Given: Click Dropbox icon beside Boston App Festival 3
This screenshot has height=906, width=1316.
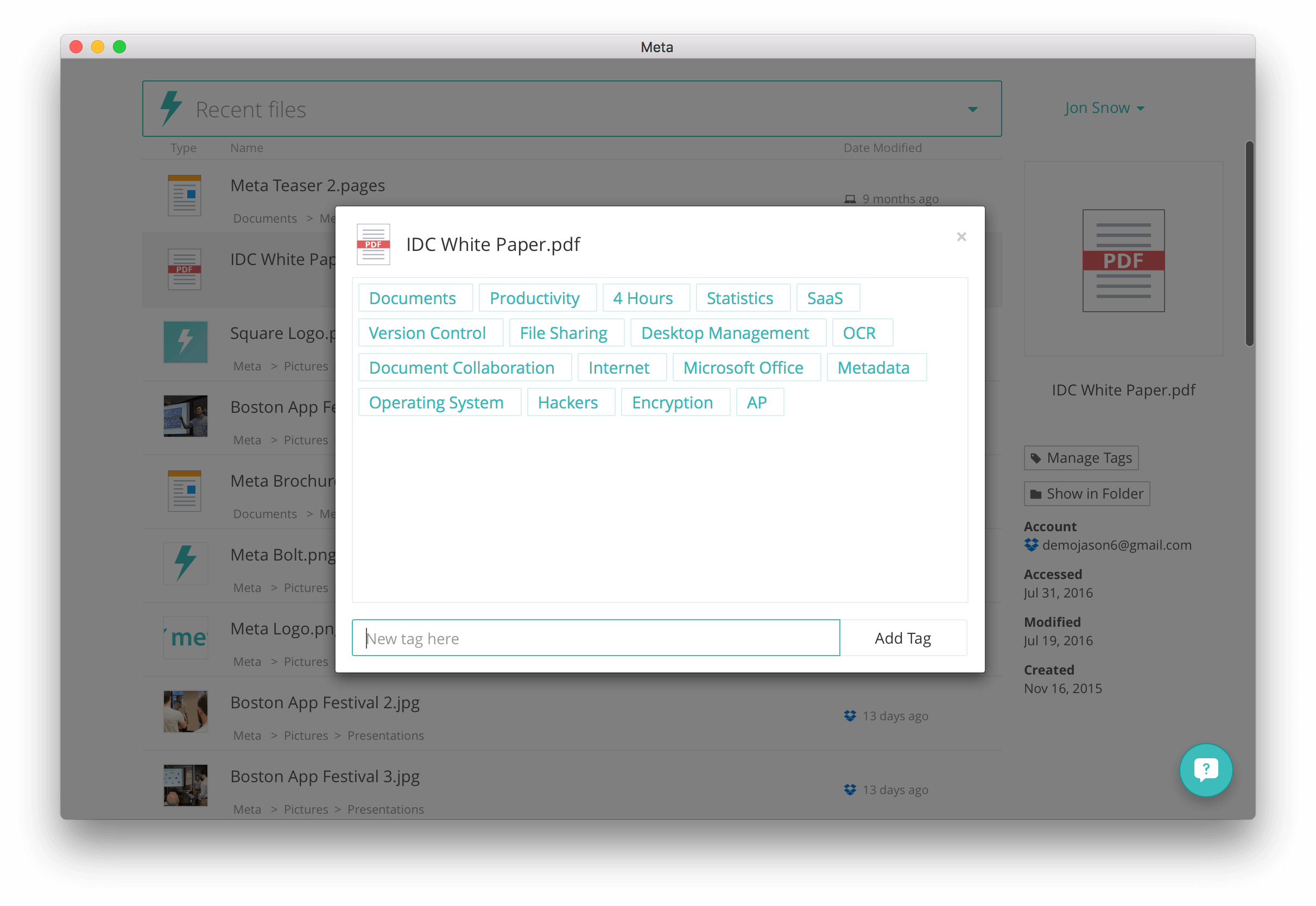Looking at the screenshot, I should (850, 790).
